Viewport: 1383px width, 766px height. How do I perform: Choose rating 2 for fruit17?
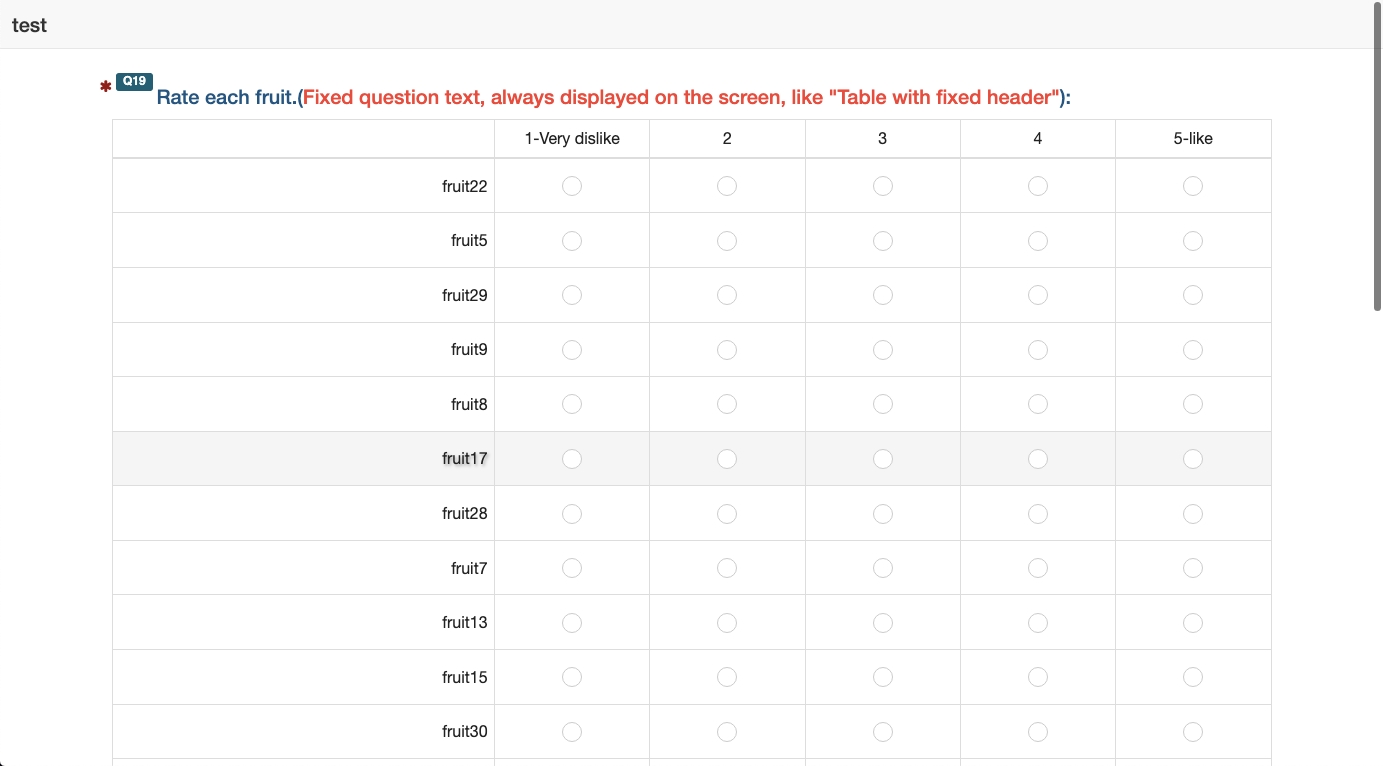pyautogui.click(x=727, y=459)
